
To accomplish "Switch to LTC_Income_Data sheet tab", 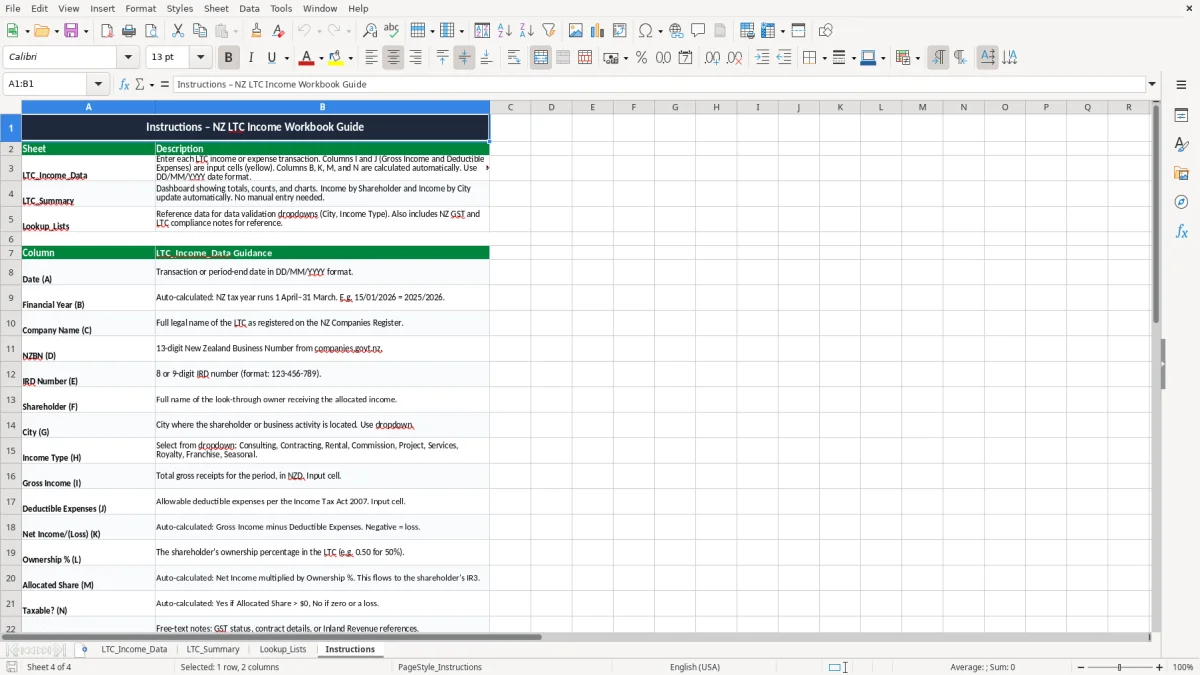I will (134, 649).
